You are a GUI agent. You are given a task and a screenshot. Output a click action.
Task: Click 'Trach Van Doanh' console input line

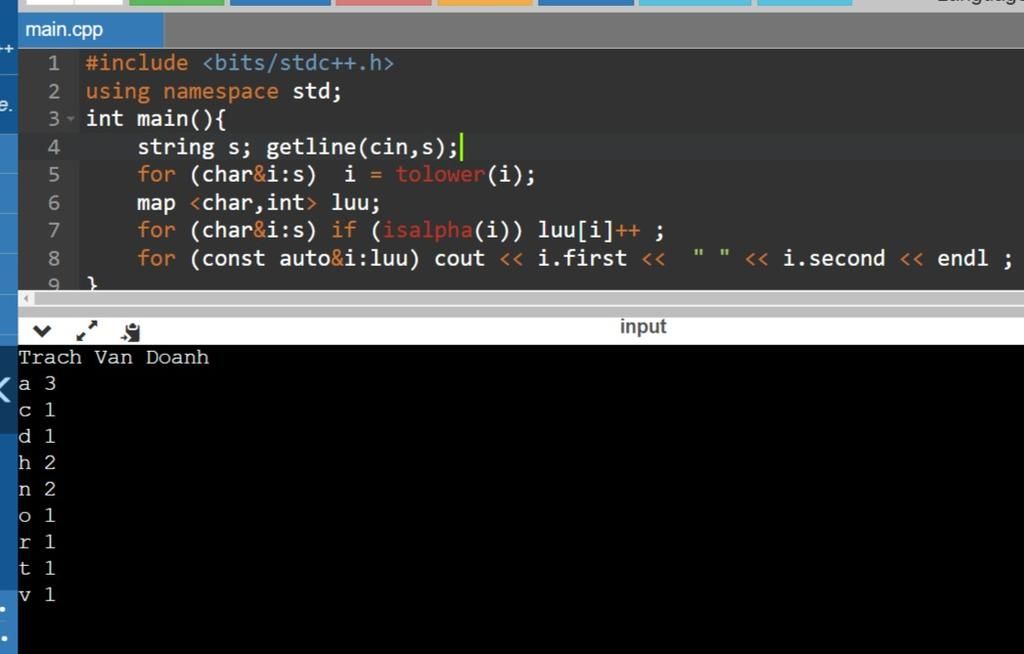[x=114, y=357]
